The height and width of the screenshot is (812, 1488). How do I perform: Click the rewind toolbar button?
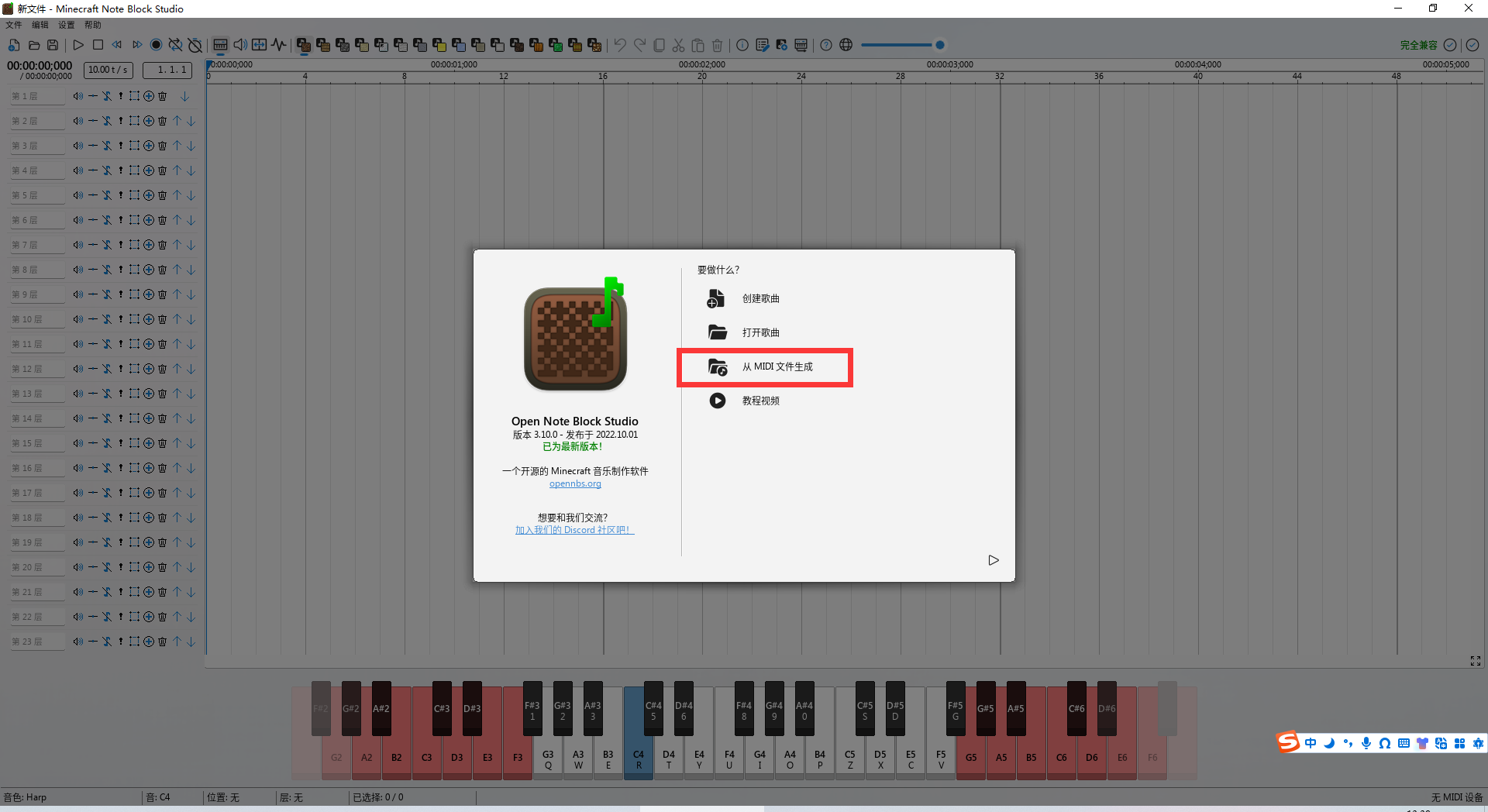117,45
